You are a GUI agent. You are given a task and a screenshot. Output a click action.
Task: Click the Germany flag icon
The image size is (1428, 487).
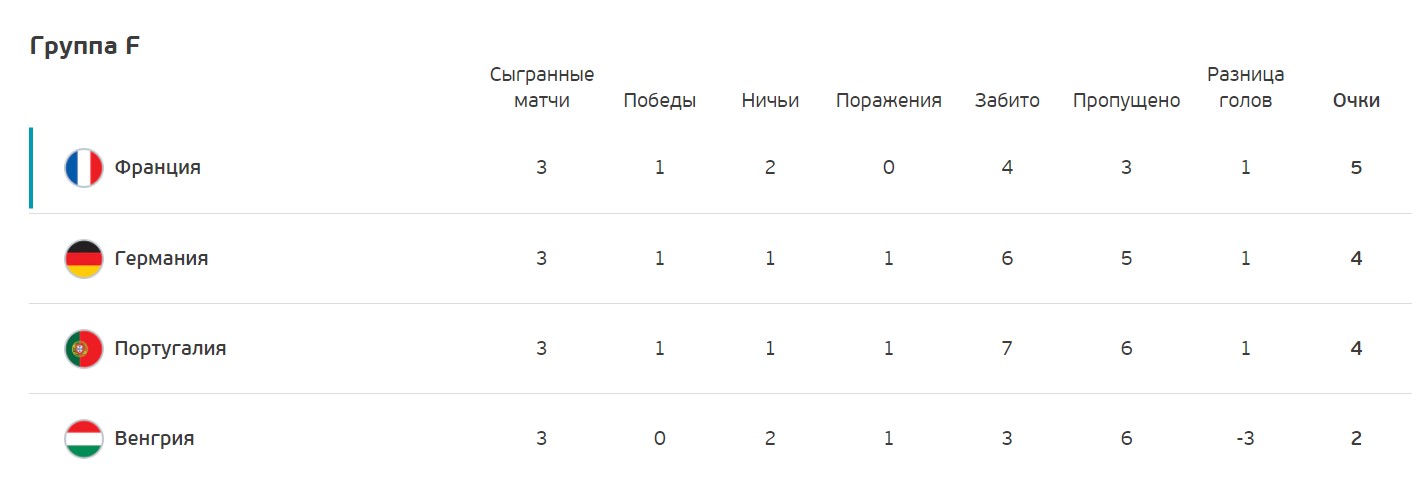84,259
